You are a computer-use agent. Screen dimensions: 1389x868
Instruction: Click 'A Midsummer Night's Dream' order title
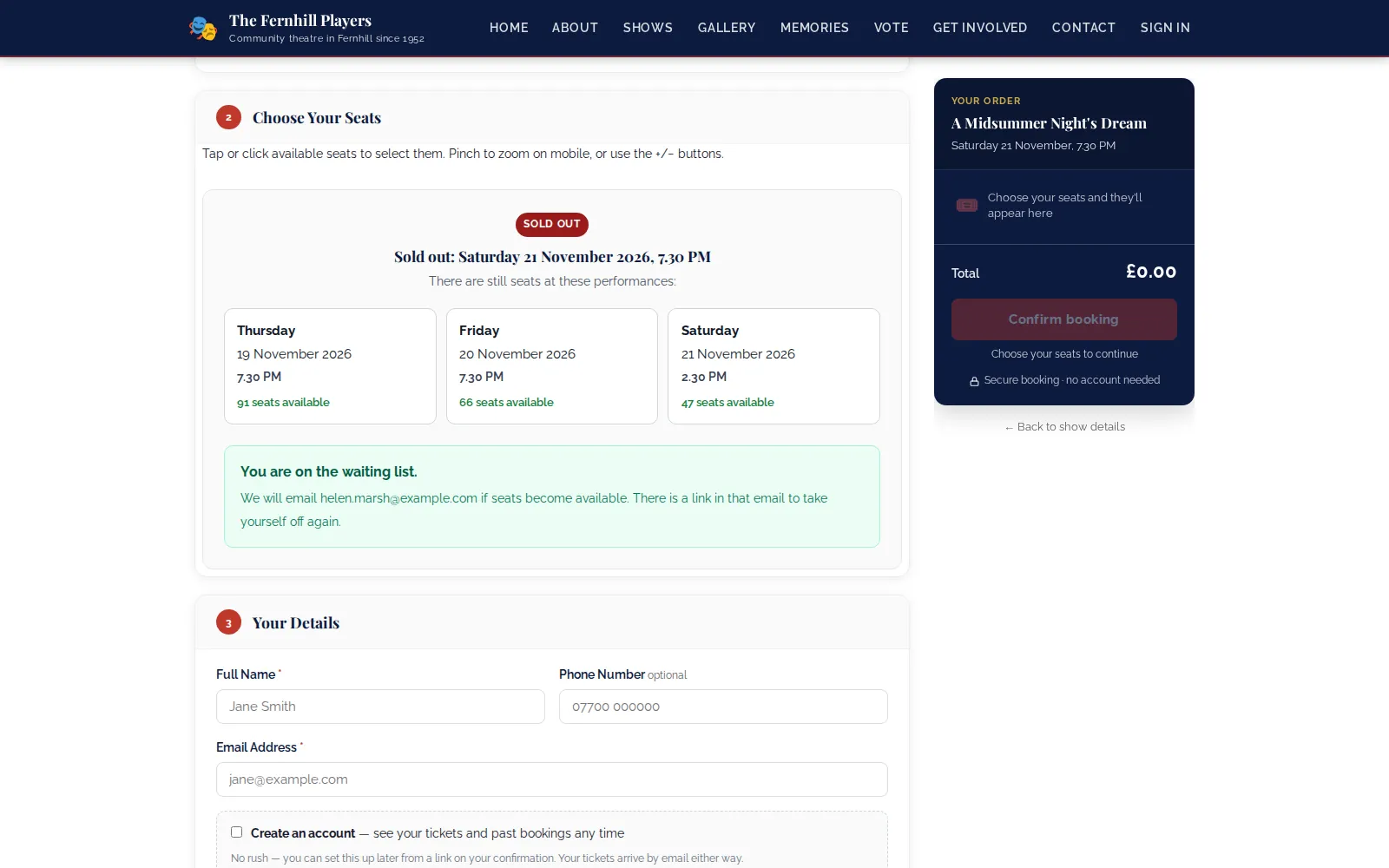1049,123
